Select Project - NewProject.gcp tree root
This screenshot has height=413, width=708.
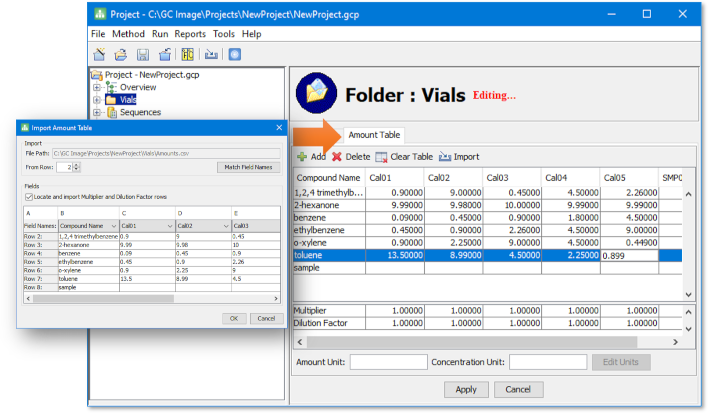click(x=152, y=74)
